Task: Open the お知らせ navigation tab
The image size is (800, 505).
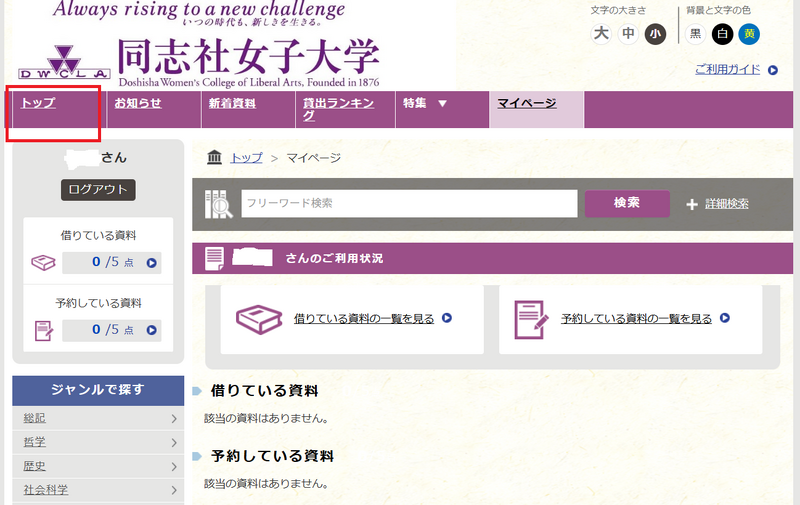Action: (138, 104)
